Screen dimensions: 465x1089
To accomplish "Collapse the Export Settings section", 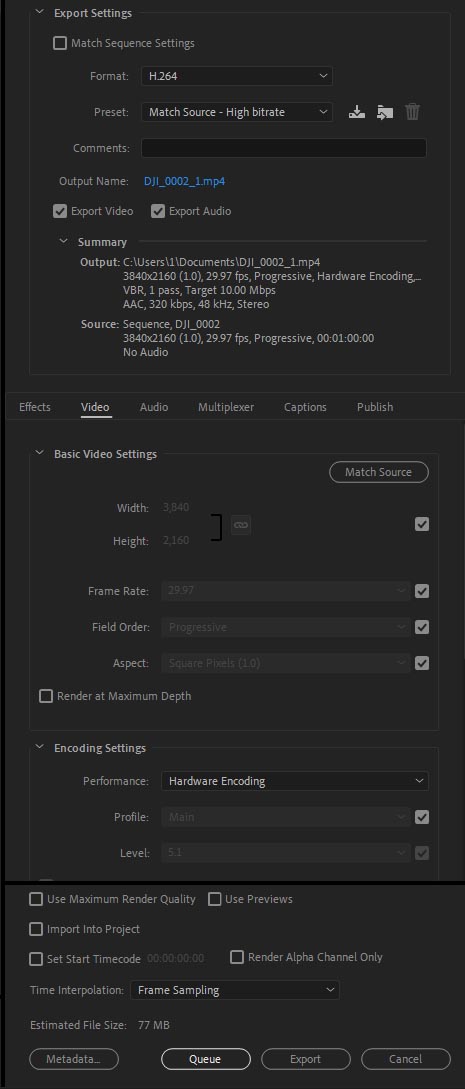I will pyautogui.click(x=40, y=13).
